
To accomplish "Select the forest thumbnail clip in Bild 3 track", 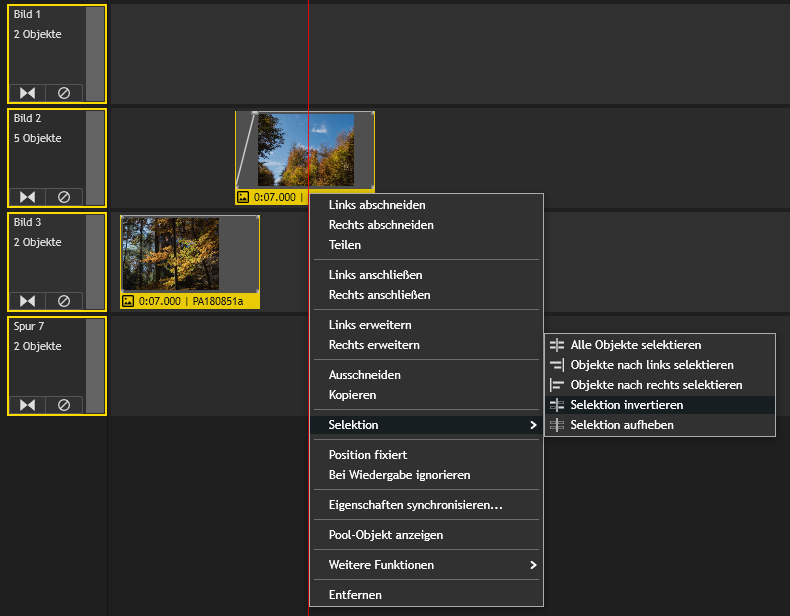I will coord(170,254).
